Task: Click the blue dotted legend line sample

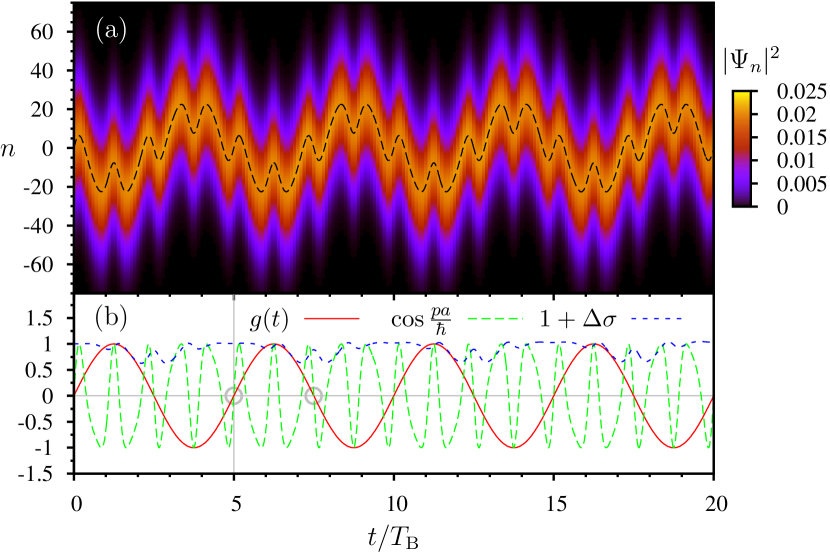Action: [x=656, y=319]
